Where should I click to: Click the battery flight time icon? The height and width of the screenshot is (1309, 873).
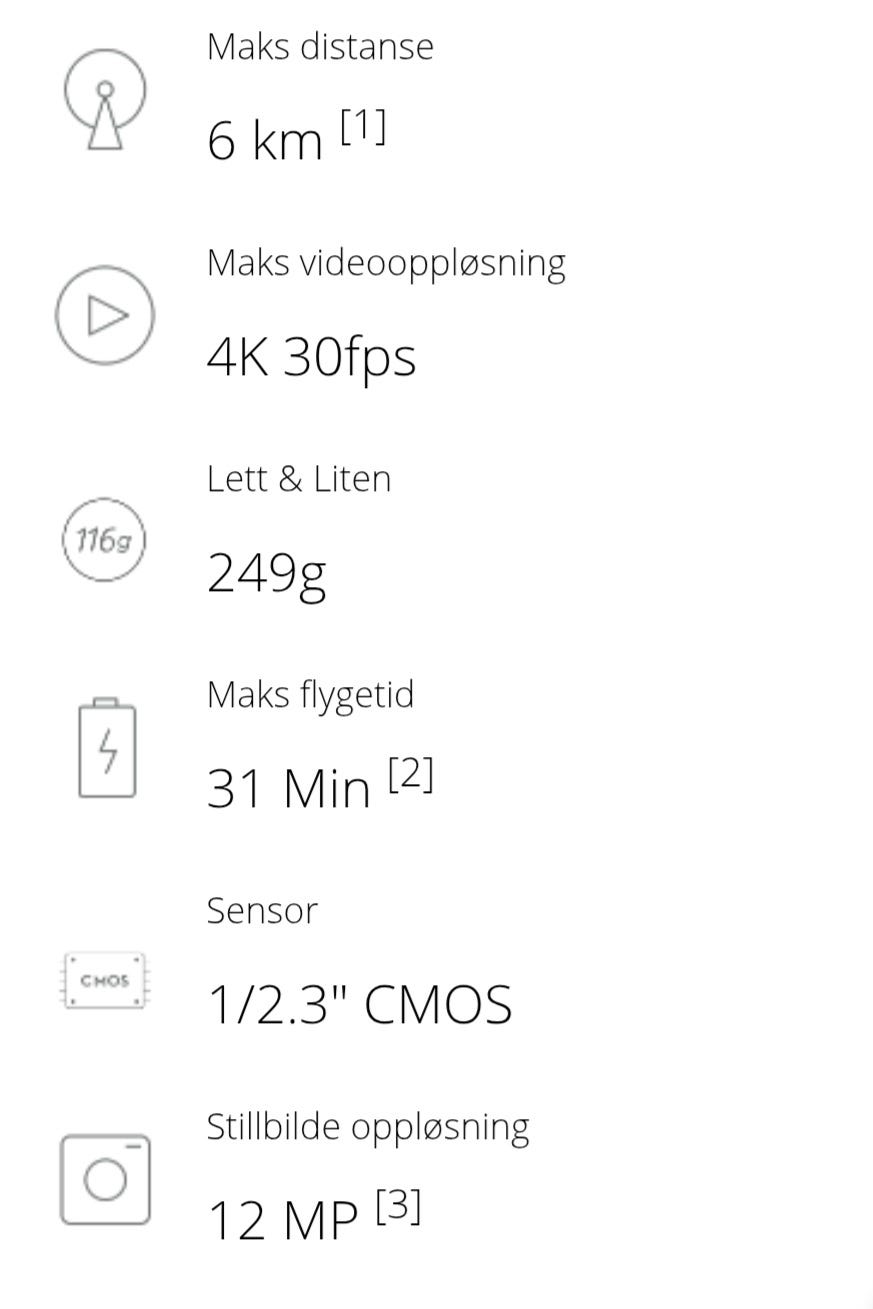107,748
